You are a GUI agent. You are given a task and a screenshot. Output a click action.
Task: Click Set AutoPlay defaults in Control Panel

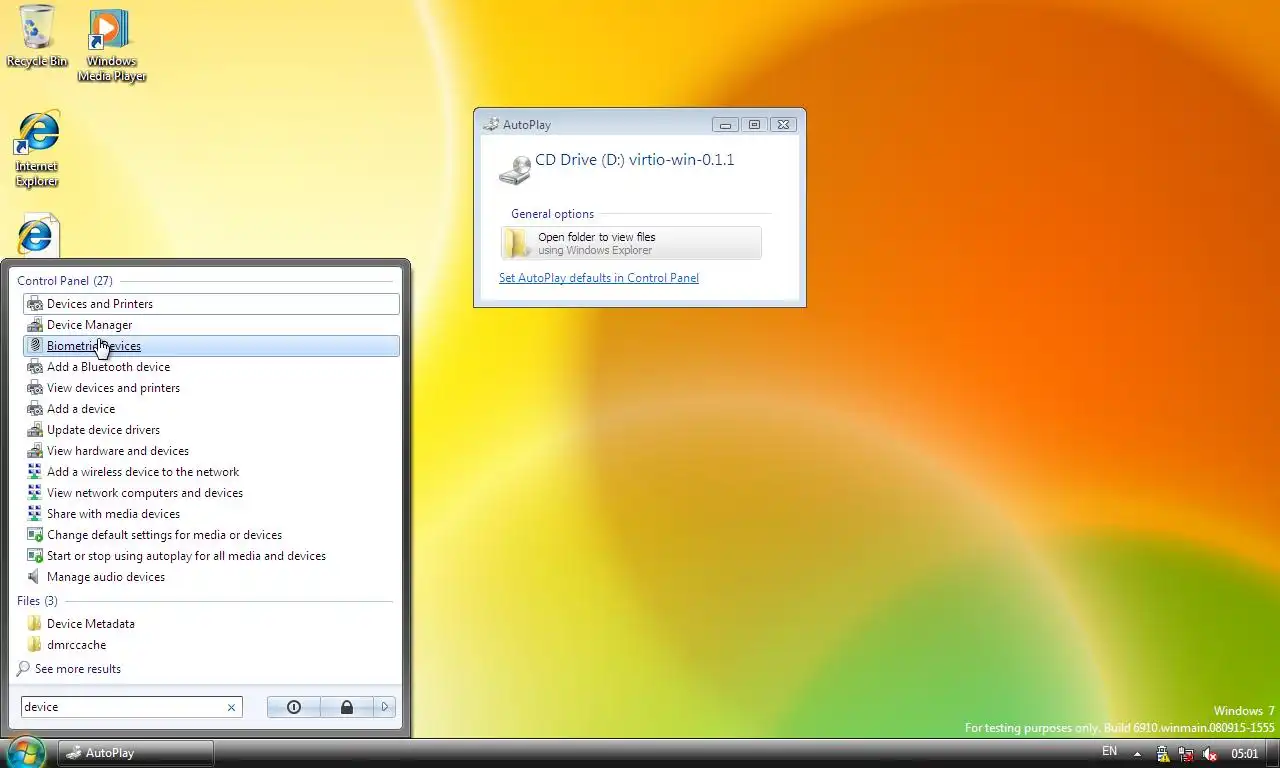pyautogui.click(x=599, y=278)
